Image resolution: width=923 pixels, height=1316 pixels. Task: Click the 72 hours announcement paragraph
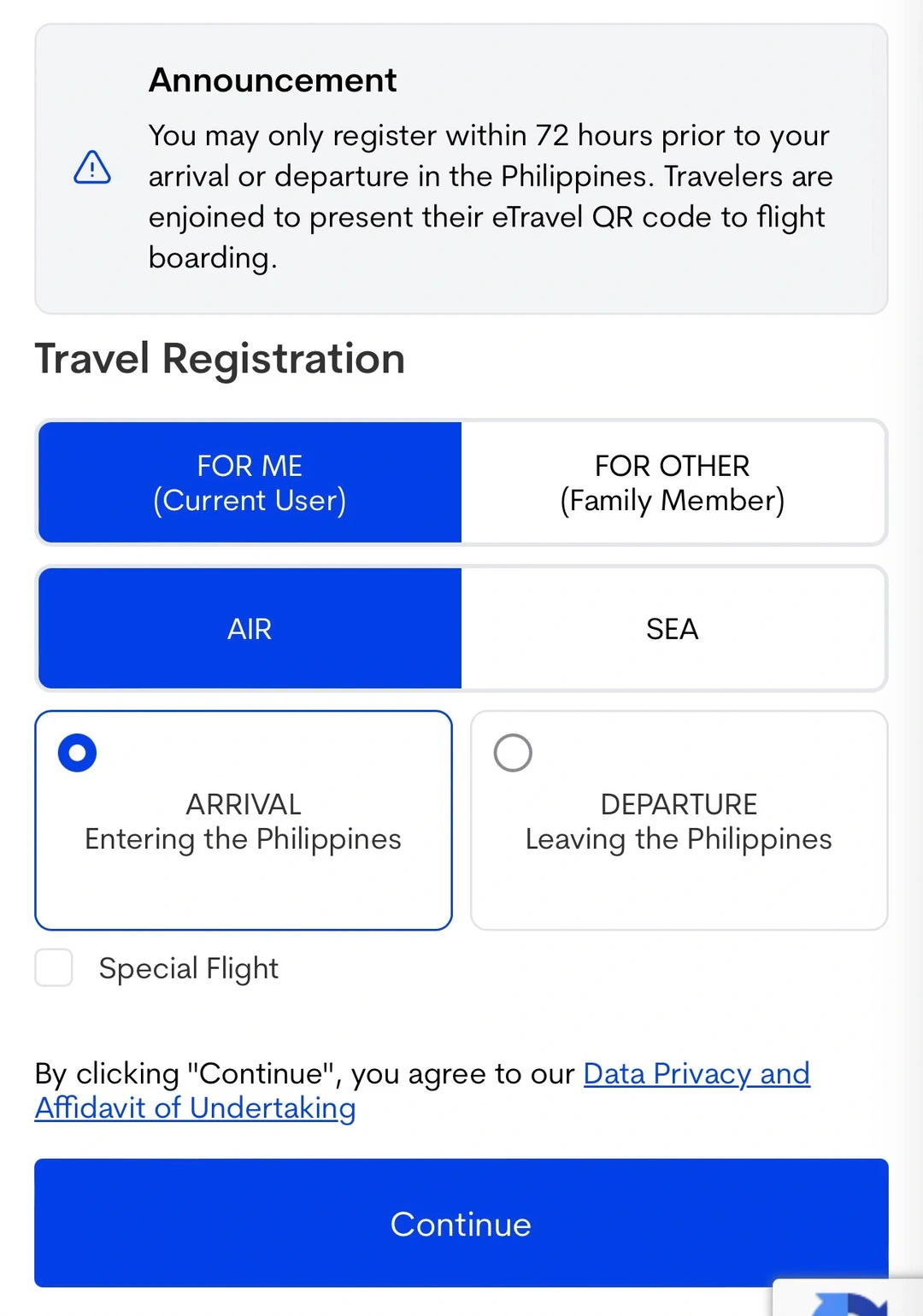pos(490,197)
